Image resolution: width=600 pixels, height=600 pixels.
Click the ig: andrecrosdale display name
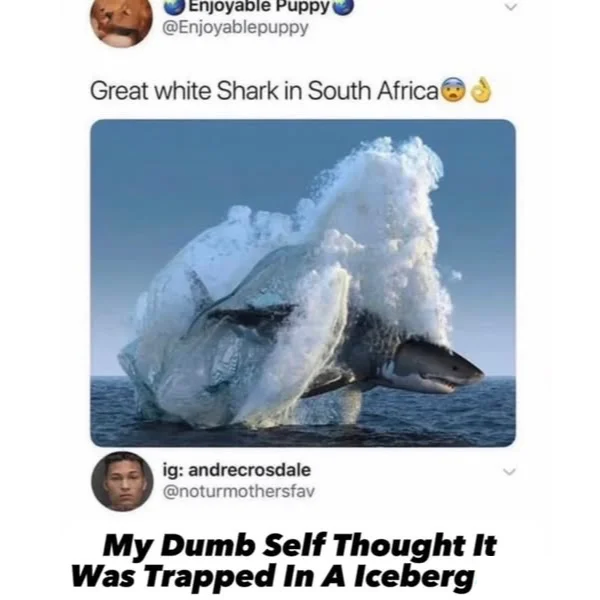click(237, 470)
